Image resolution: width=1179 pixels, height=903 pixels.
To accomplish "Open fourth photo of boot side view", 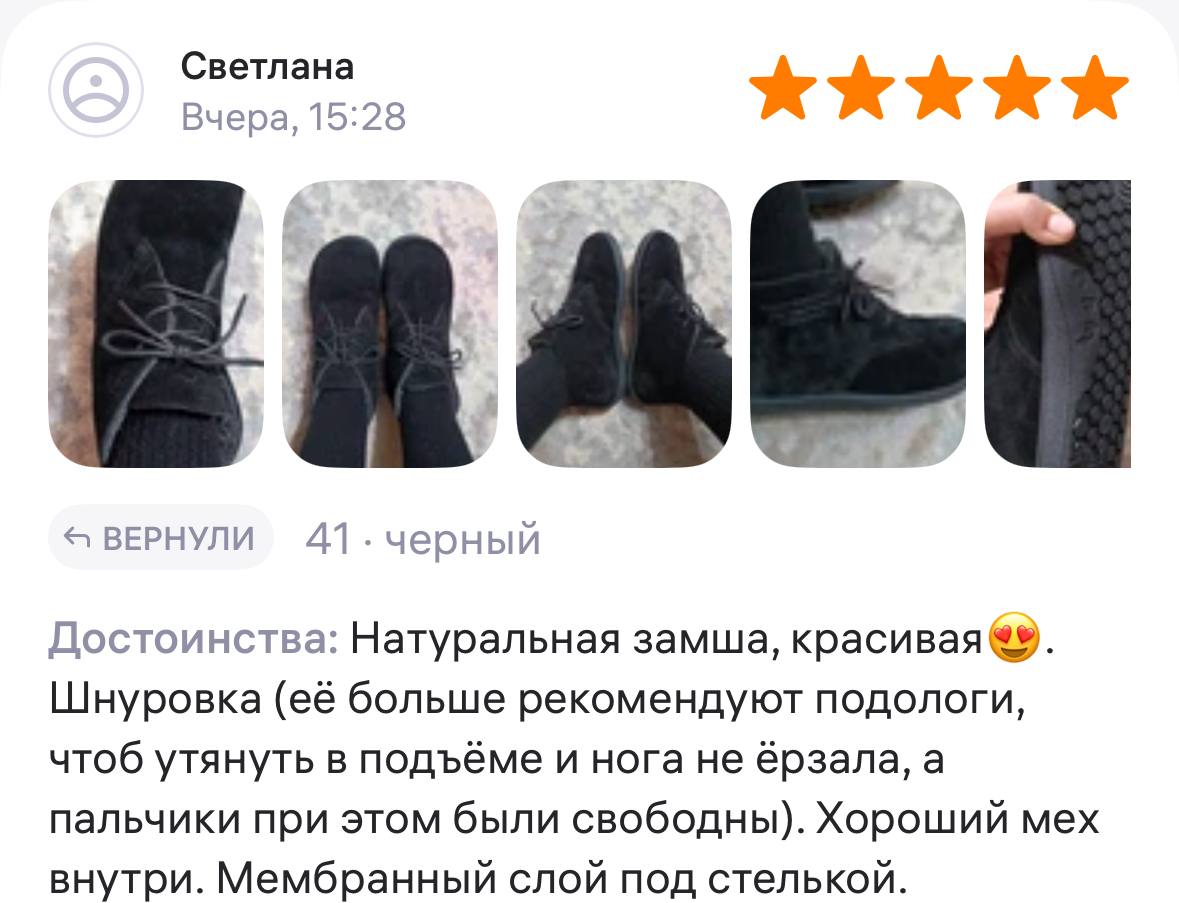I will tap(858, 324).
